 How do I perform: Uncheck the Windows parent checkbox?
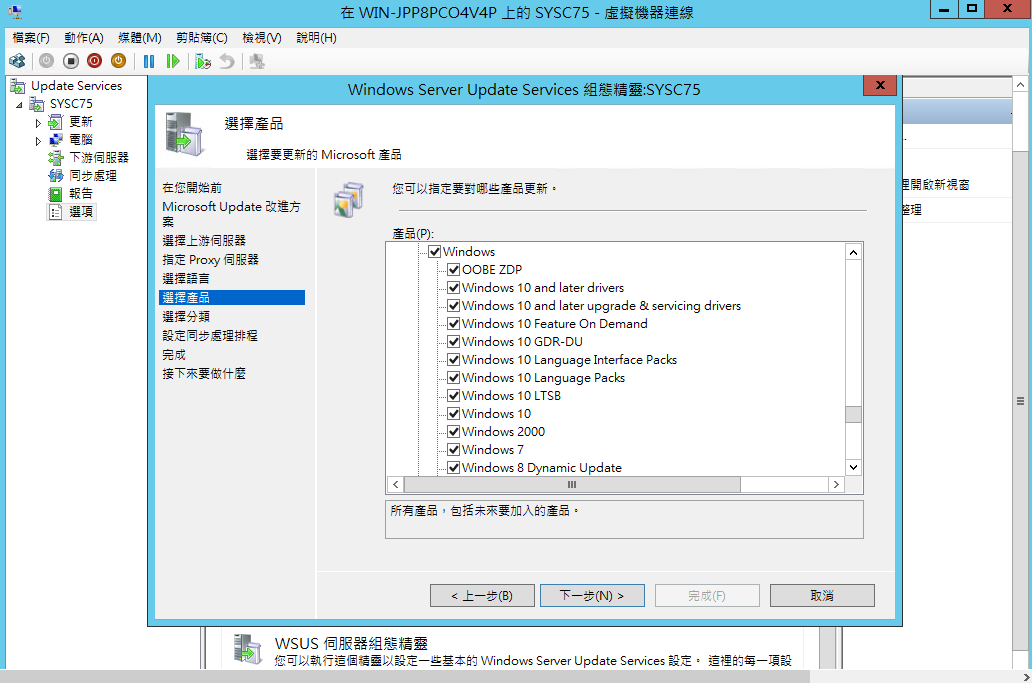(x=434, y=251)
